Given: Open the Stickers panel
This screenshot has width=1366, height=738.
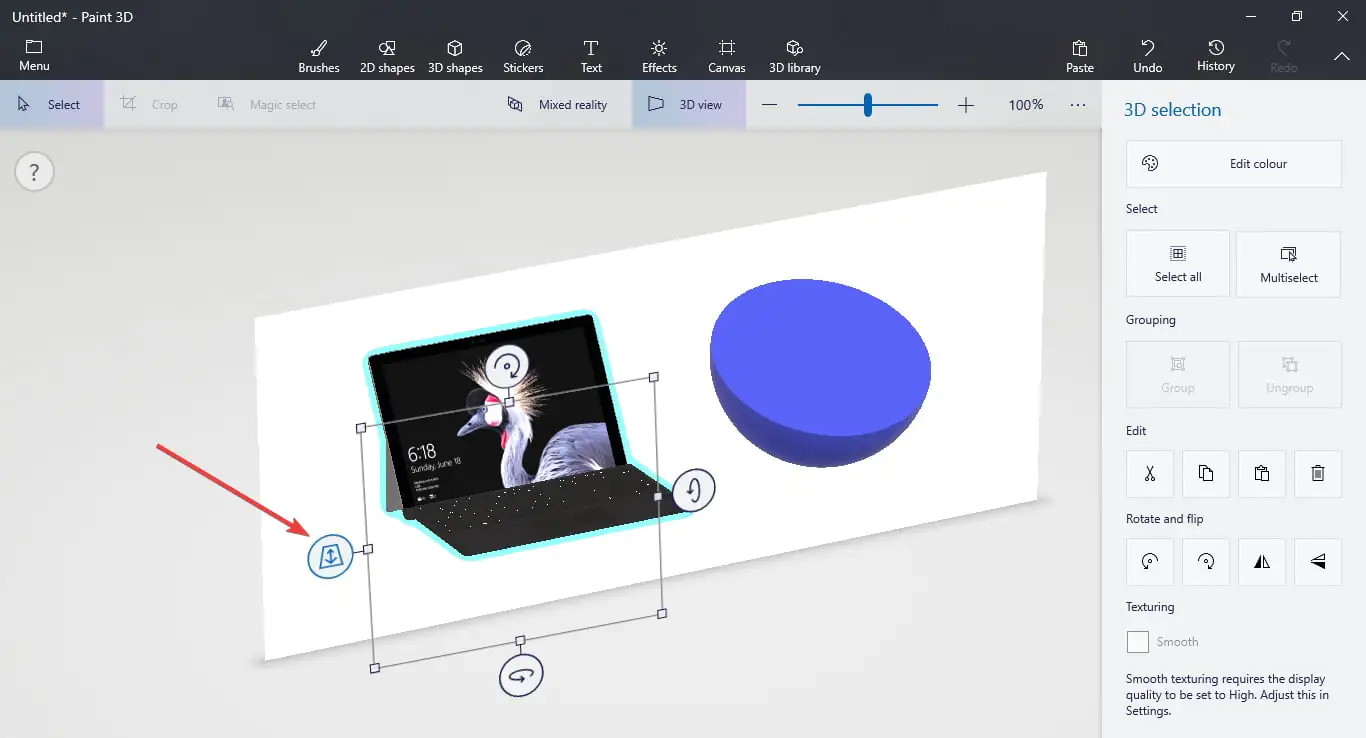Looking at the screenshot, I should pyautogui.click(x=523, y=56).
